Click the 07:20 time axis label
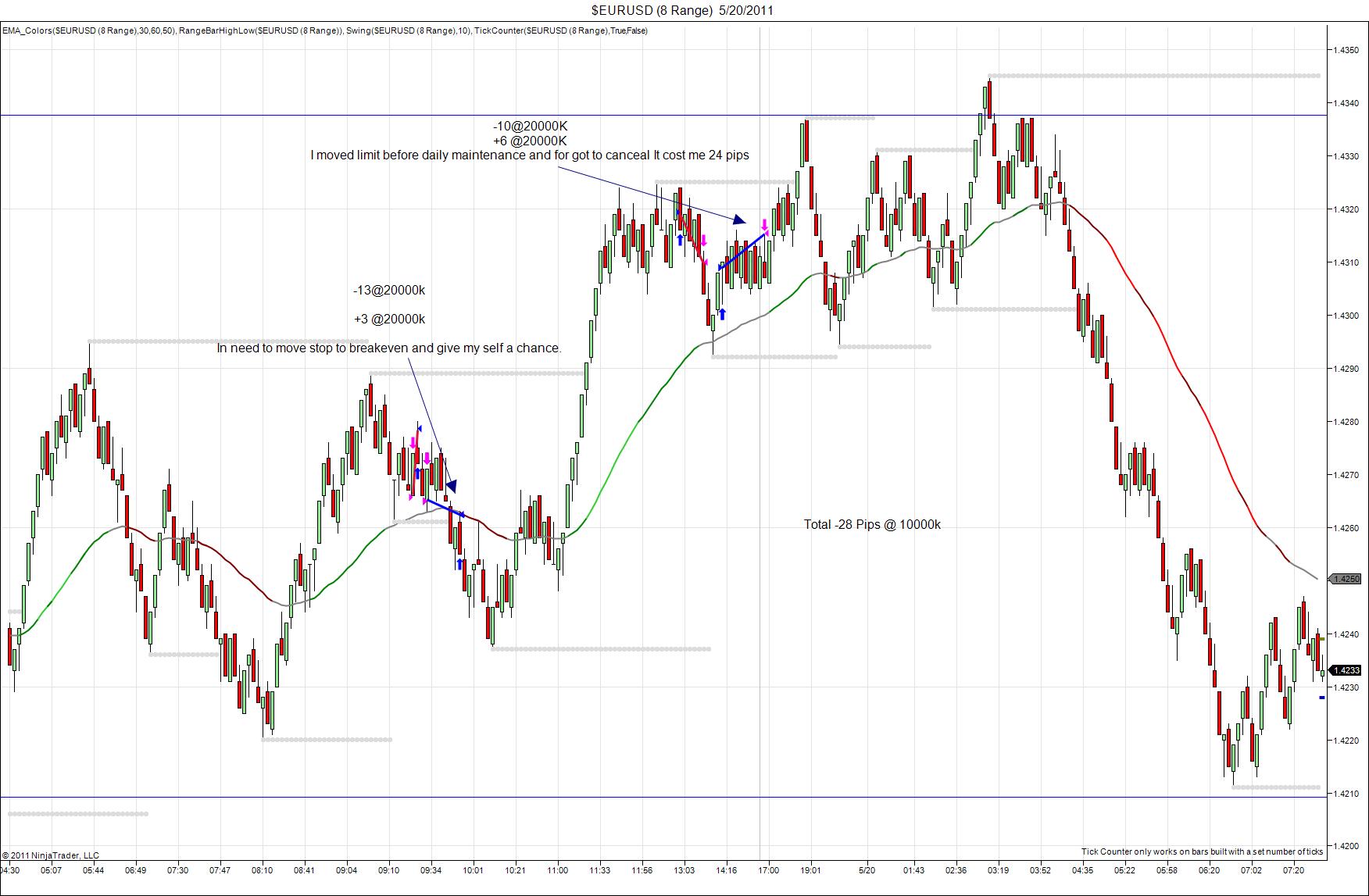This screenshot has height=896, width=1369. [1293, 869]
